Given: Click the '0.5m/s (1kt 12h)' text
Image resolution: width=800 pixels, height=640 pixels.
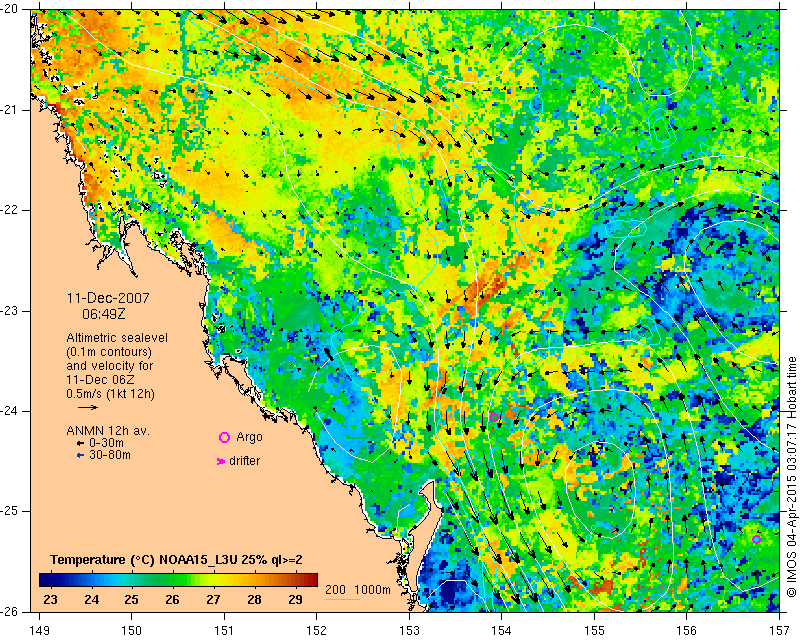Looking at the screenshot, I should click(111, 394).
